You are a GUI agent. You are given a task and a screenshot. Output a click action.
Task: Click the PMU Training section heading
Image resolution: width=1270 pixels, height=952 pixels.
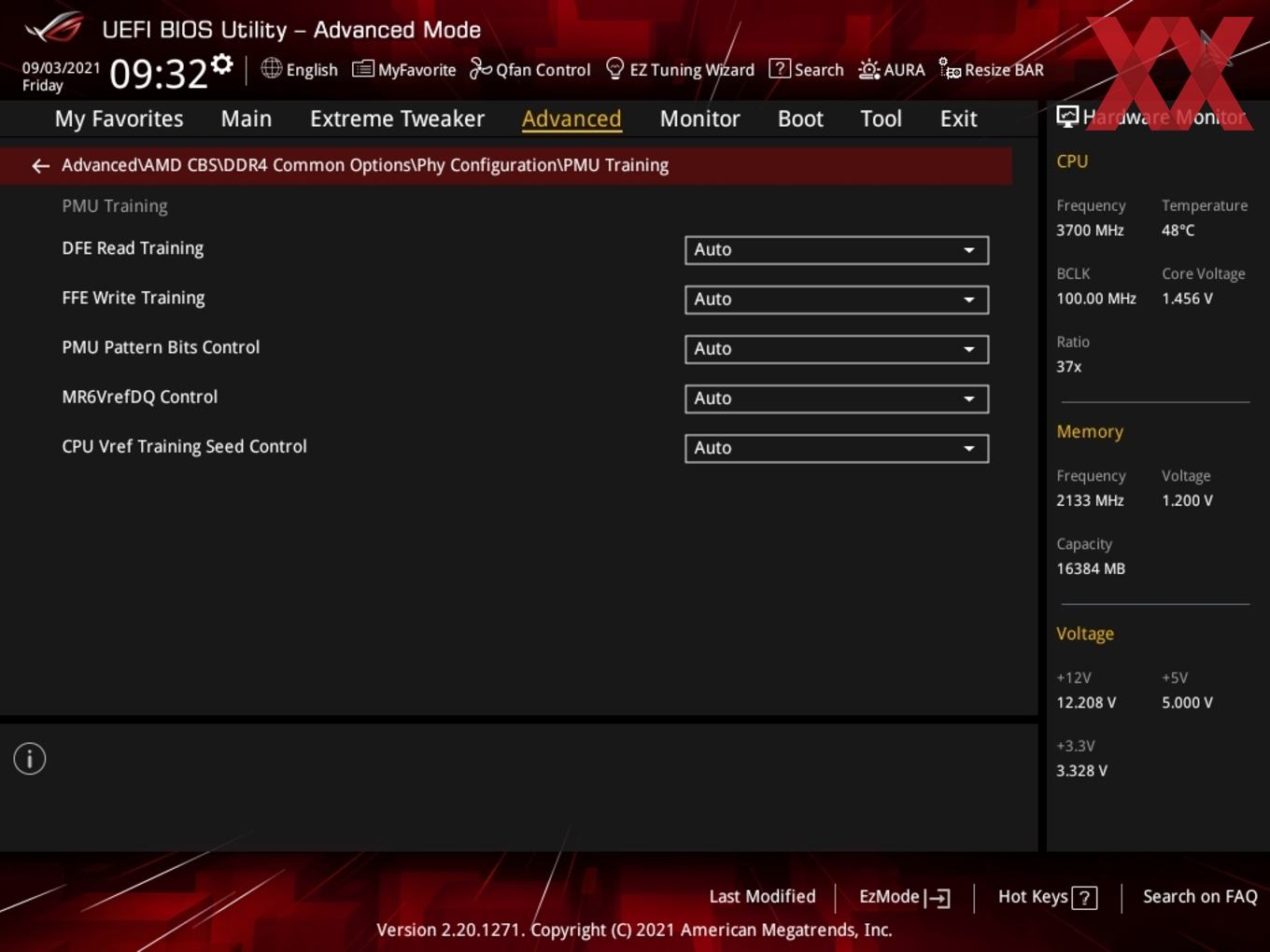[115, 206]
